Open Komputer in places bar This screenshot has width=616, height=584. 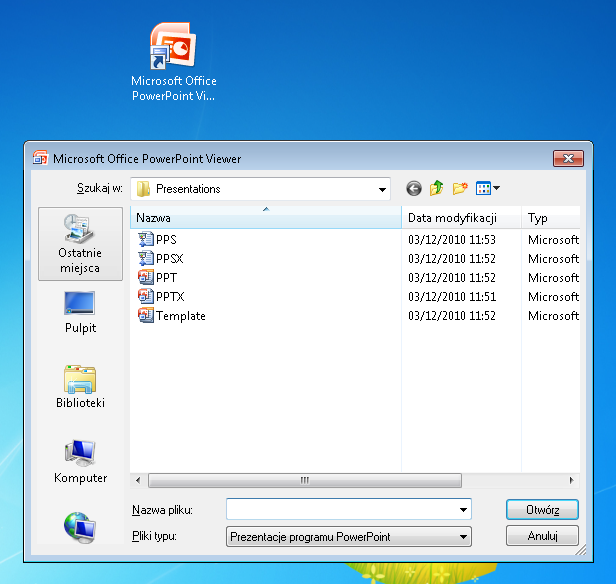80,462
